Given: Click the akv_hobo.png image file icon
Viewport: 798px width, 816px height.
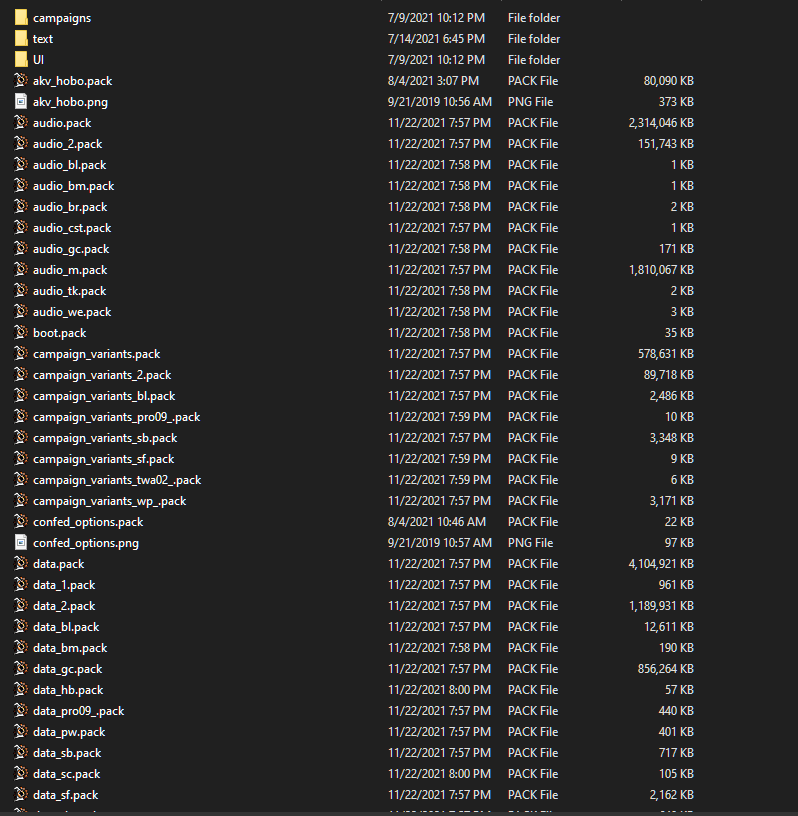Looking at the screenshot, I should pyautogui.click(x=21, y=102).
